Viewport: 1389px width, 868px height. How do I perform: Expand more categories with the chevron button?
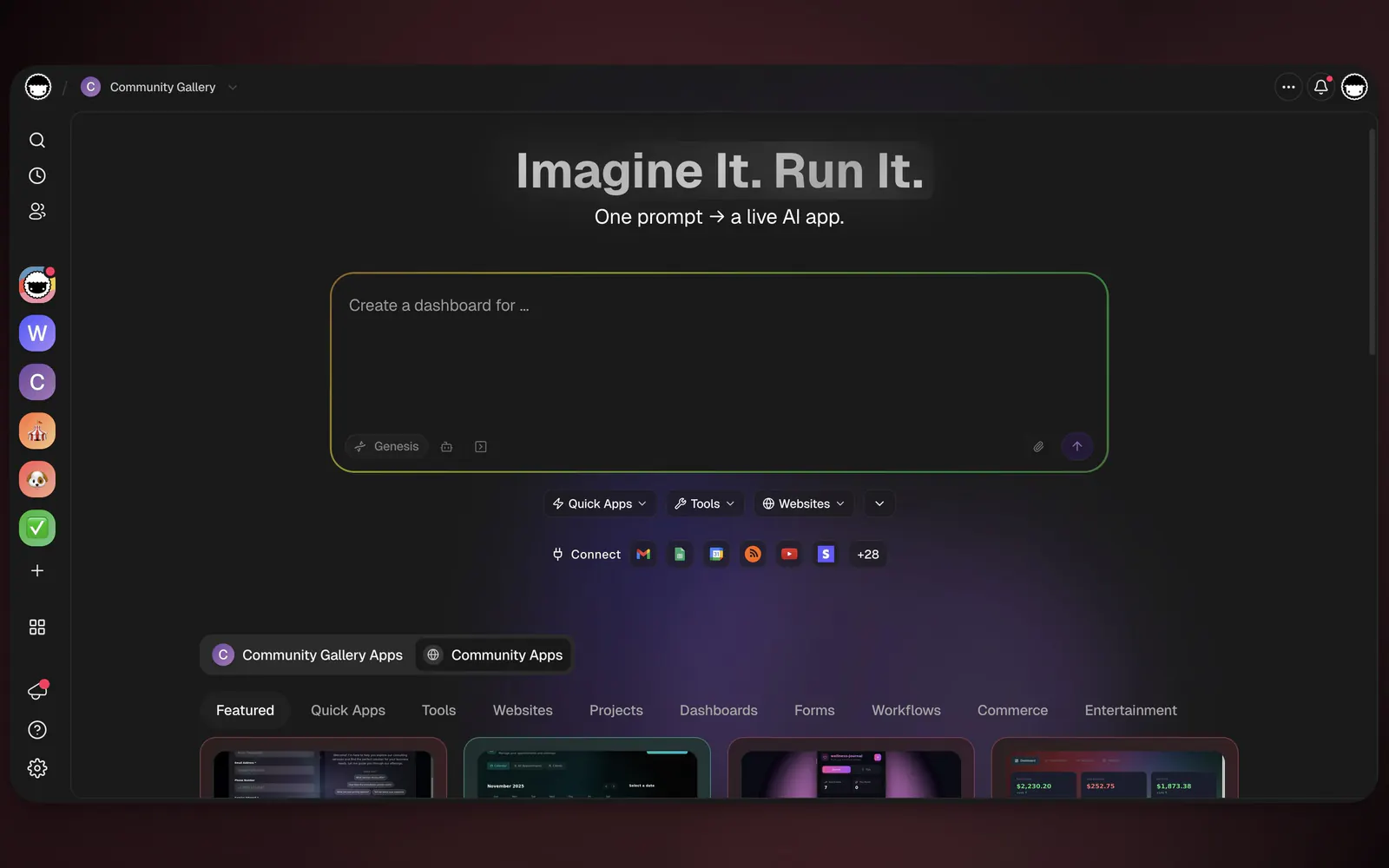pyautogui.click(x=879, y=503)
